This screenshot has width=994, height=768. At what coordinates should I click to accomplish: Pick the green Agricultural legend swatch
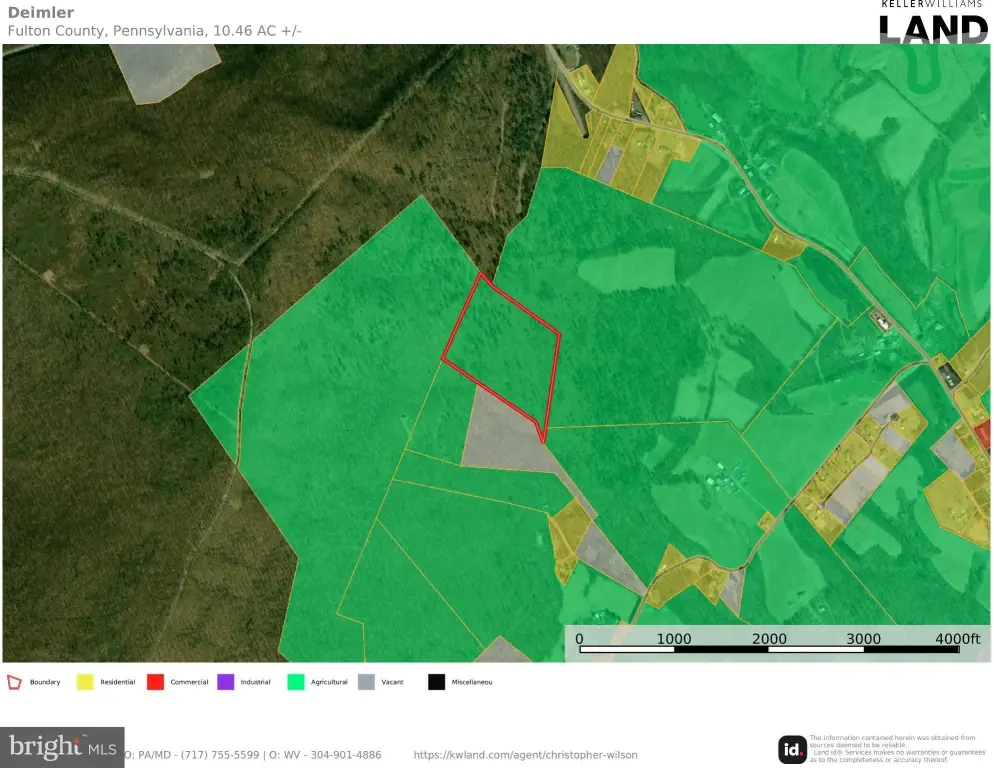coord(296,682)
